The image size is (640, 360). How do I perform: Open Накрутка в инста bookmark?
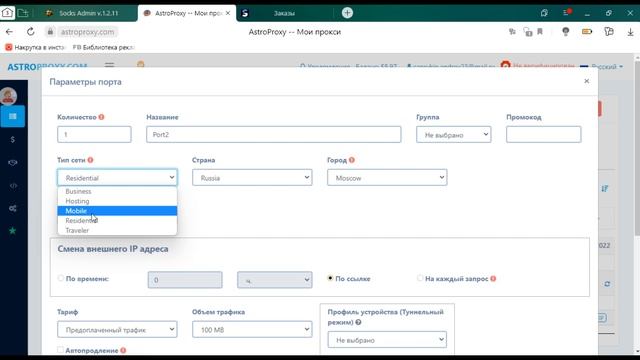tap(35, 47)
